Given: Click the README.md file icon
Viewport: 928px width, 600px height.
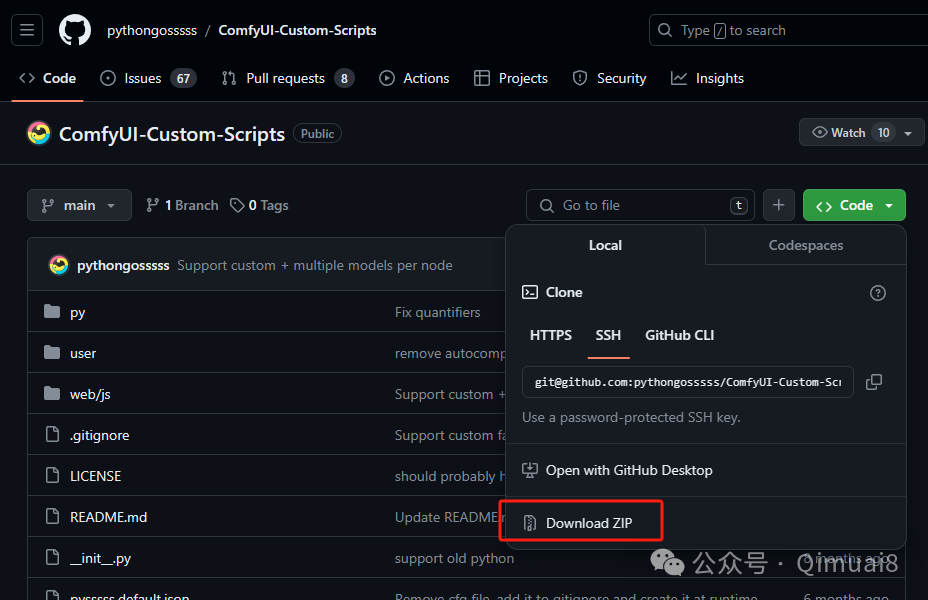Looking at the screenshot, I should pos(52,516).
